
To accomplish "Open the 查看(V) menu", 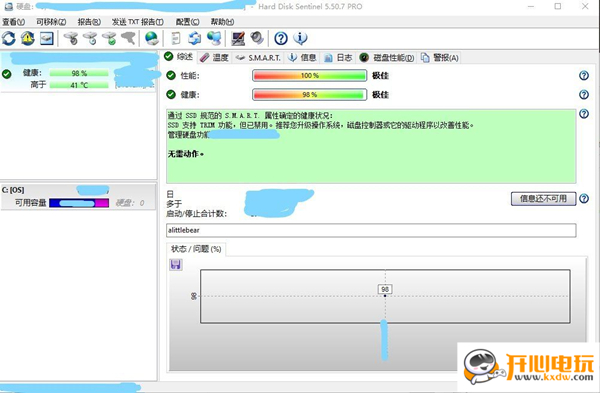I will point(13,22).
